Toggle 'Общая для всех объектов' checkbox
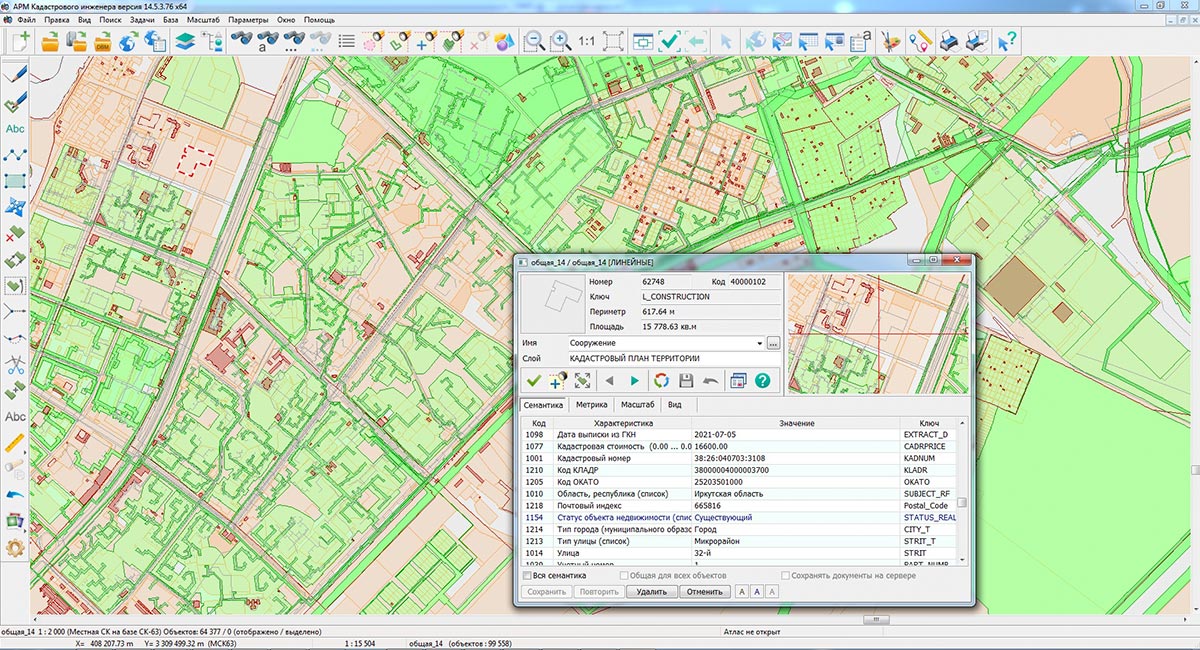 [x=624, y=576]
